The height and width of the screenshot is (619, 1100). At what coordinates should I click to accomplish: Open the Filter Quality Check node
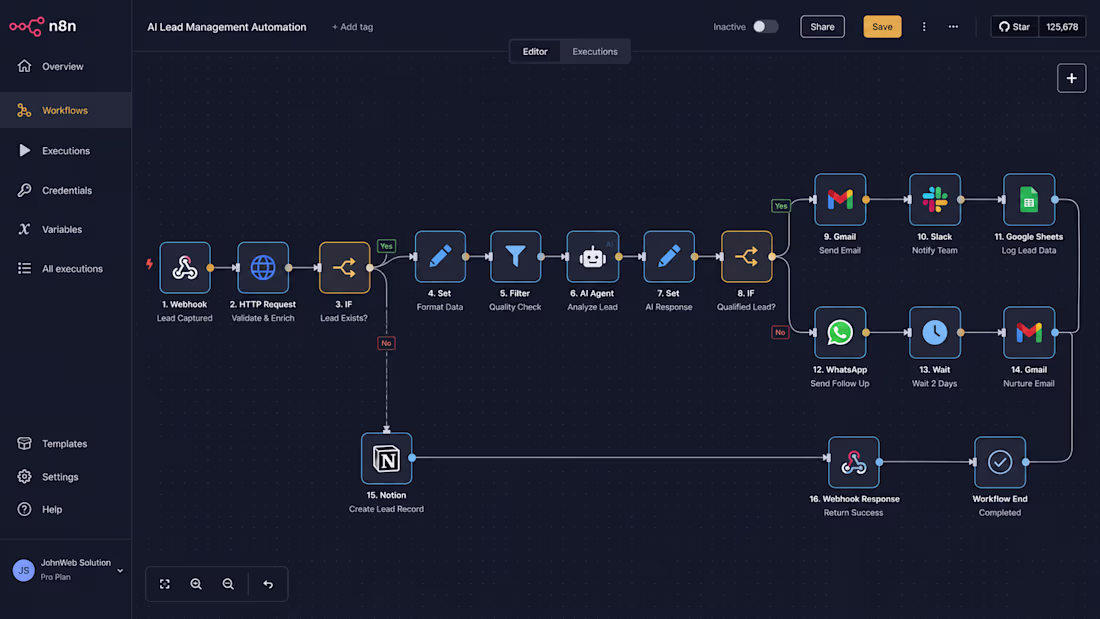pos(516,256)
